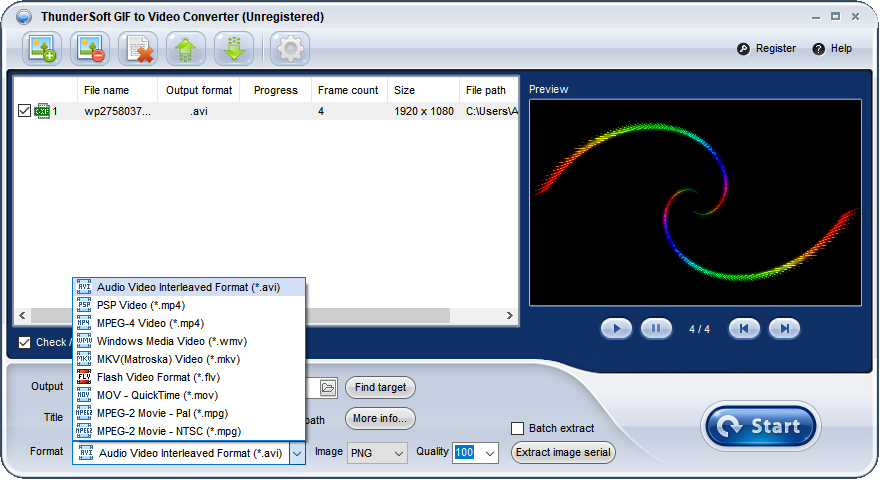Choose MOV - QuickTime (*.mov) format

point(189,395)
